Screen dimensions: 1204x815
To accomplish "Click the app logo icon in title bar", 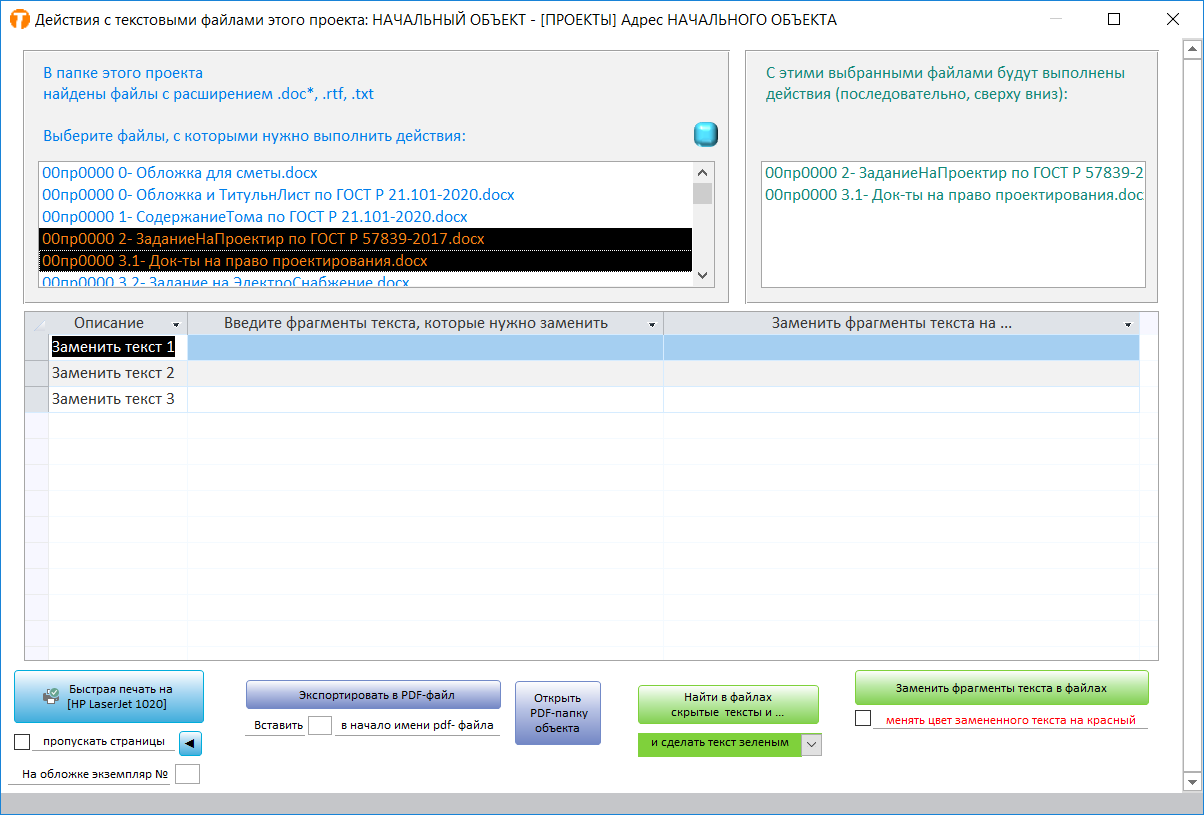I will tap(18, 19).
